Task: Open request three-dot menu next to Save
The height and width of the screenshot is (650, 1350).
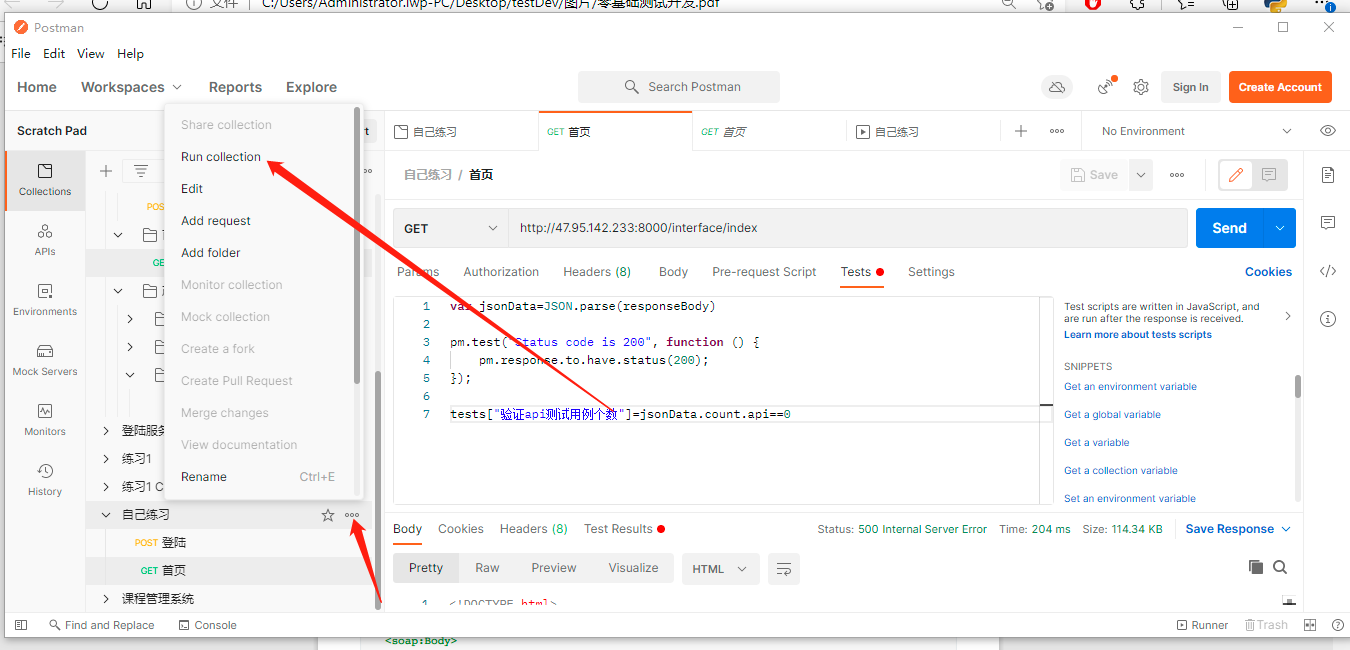Action: [1177, 175]
